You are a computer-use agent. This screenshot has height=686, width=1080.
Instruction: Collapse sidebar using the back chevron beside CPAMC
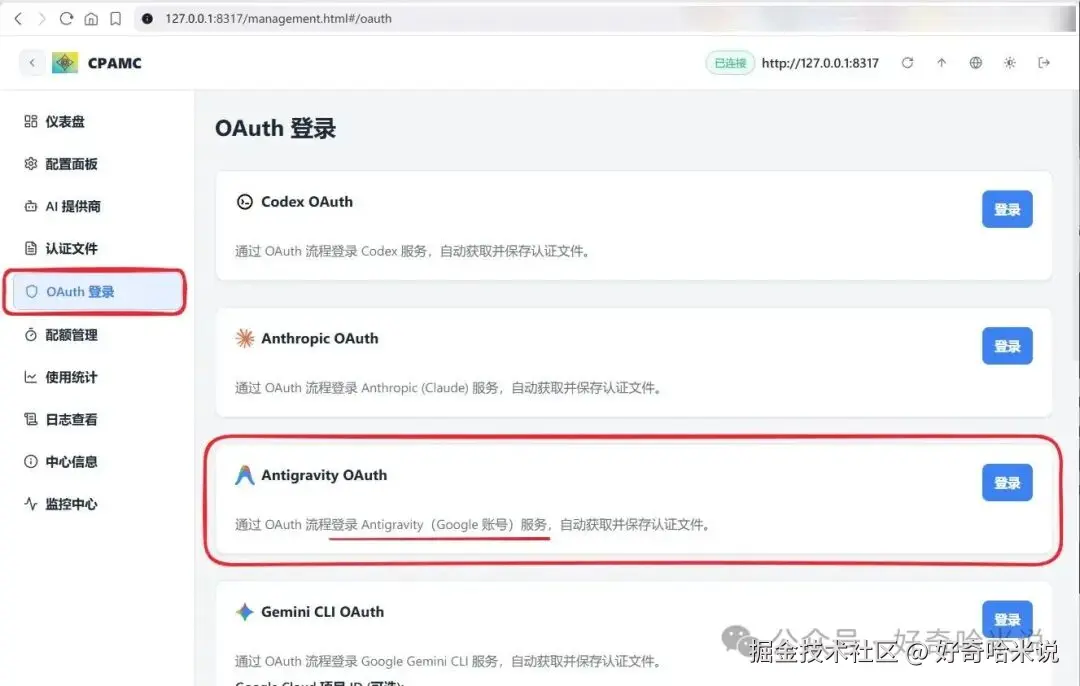(x=32, y=63)
